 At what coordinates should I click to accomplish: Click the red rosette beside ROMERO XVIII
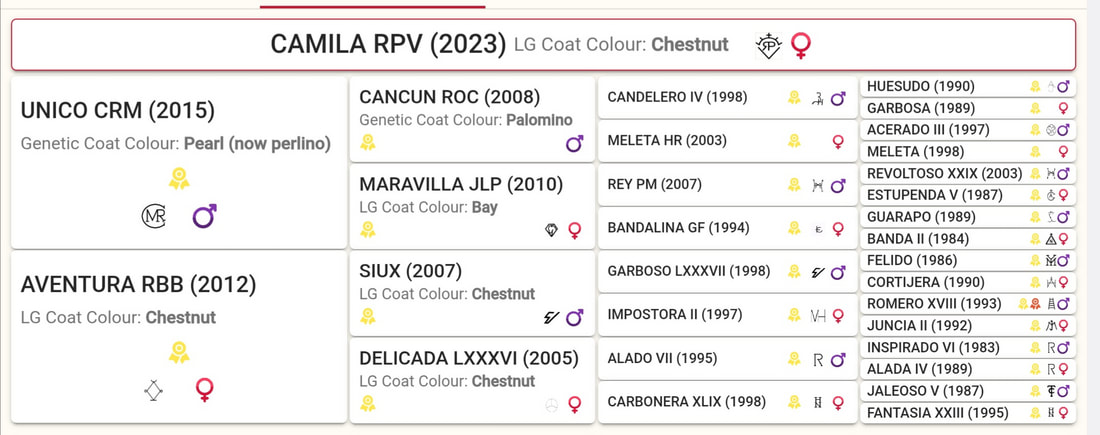[1036, 304]
